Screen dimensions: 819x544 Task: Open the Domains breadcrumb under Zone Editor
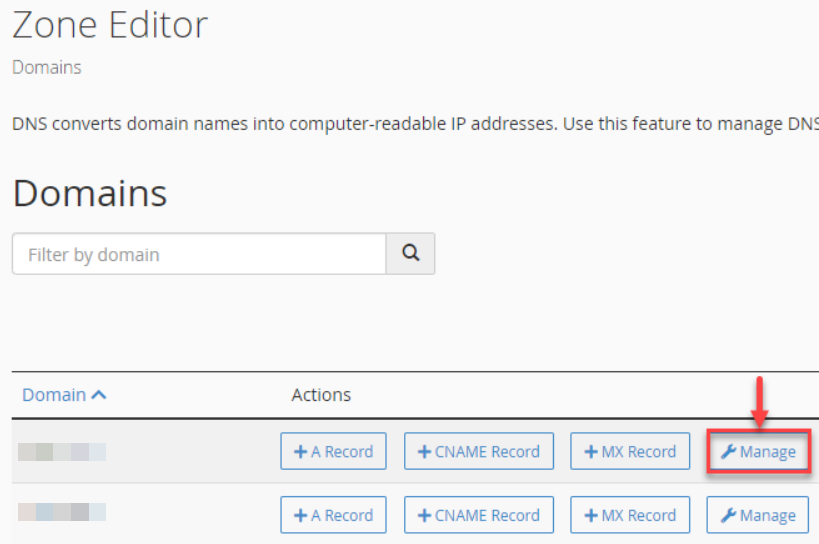pos(47,67)
